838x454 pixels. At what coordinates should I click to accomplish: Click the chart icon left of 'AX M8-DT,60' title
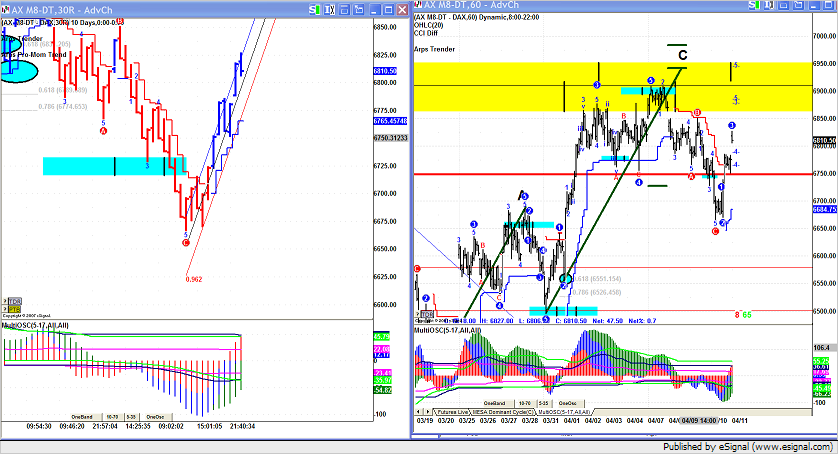click(x=418, y=8)
